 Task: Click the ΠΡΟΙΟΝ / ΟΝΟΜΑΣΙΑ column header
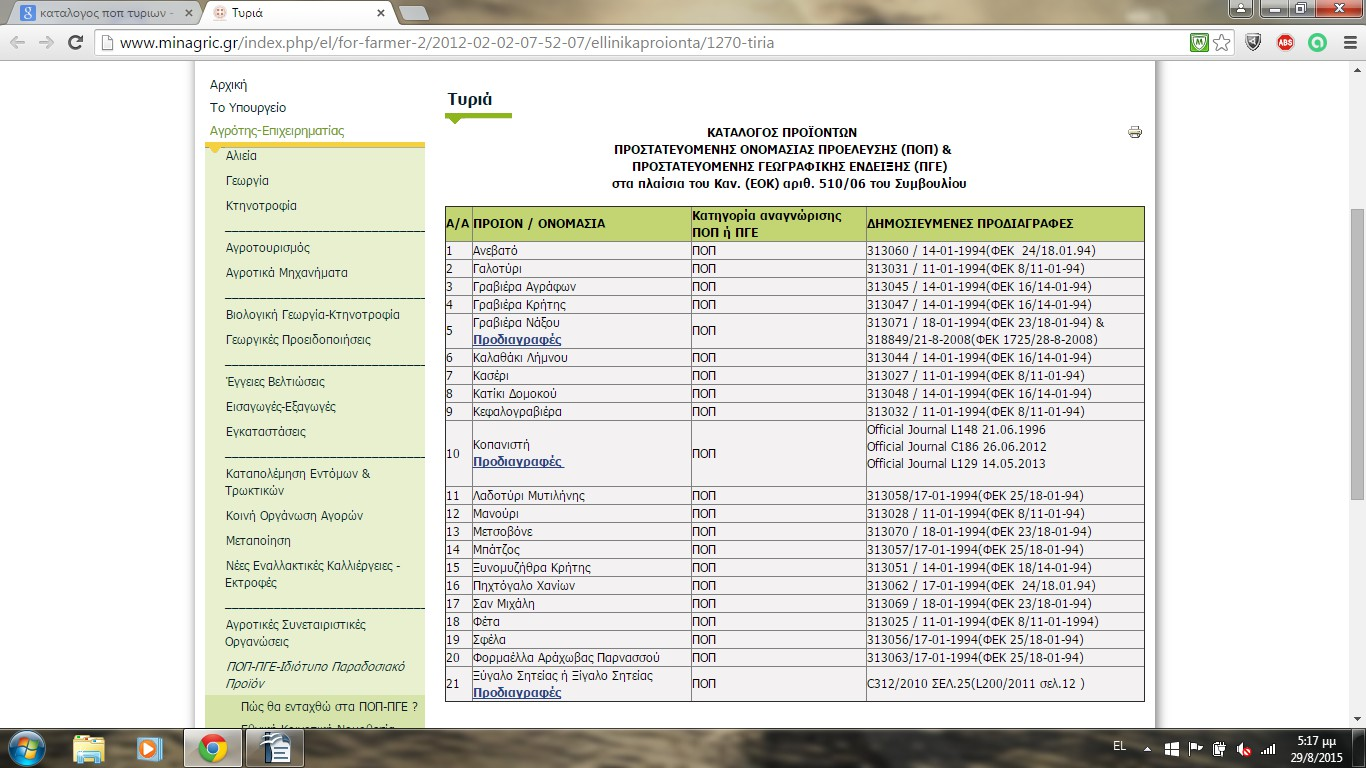pyautogui.click(x=581, y=224)
